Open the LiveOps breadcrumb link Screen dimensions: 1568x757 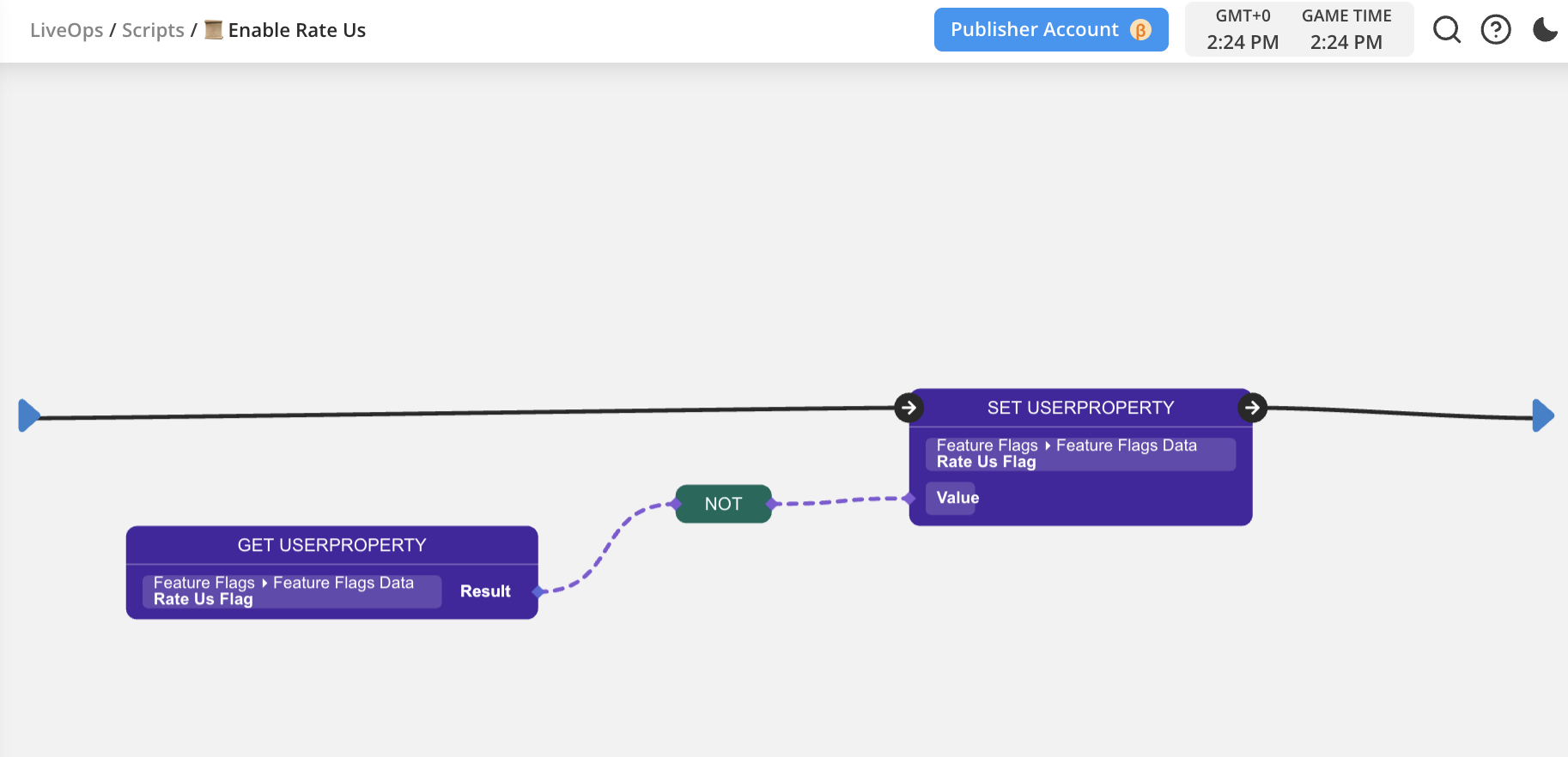(x=66, y=30)
